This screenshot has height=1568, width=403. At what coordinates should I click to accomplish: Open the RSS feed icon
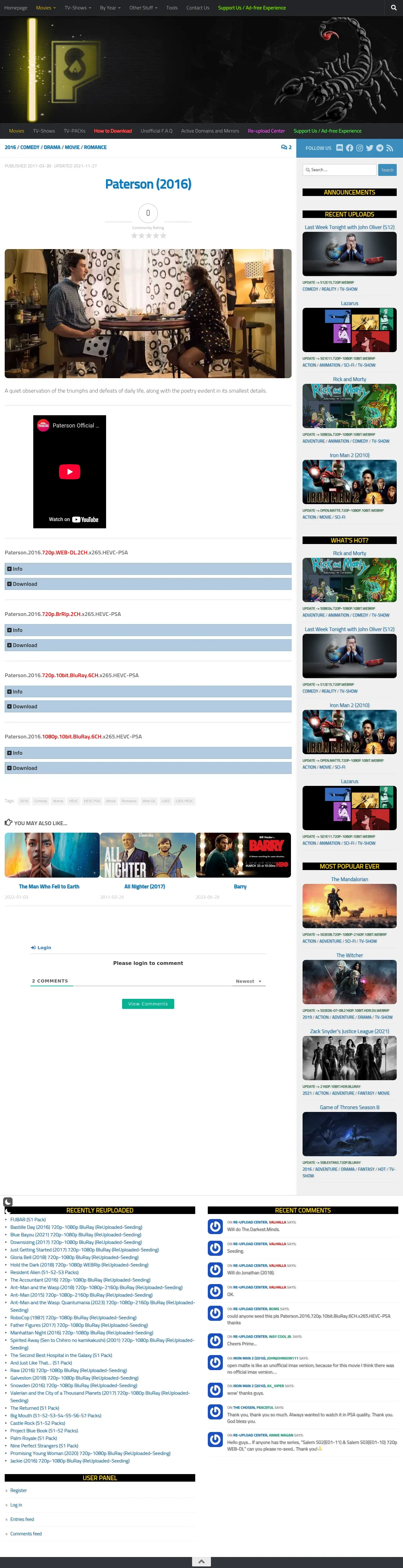(x=390, y=148)
